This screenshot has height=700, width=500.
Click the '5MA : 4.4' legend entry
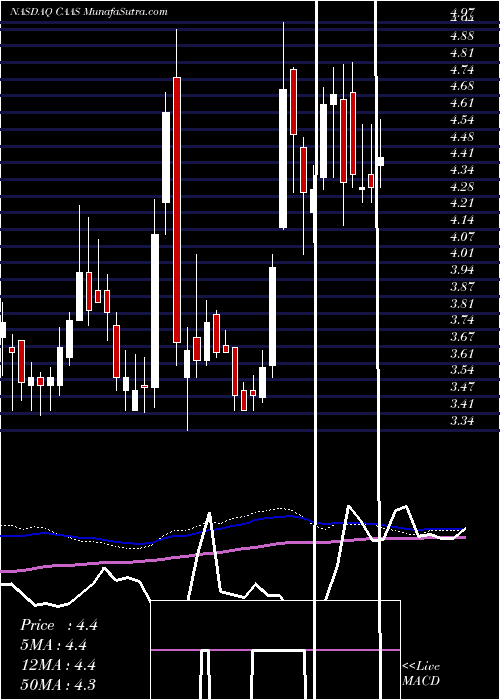[x=54, y=645]
